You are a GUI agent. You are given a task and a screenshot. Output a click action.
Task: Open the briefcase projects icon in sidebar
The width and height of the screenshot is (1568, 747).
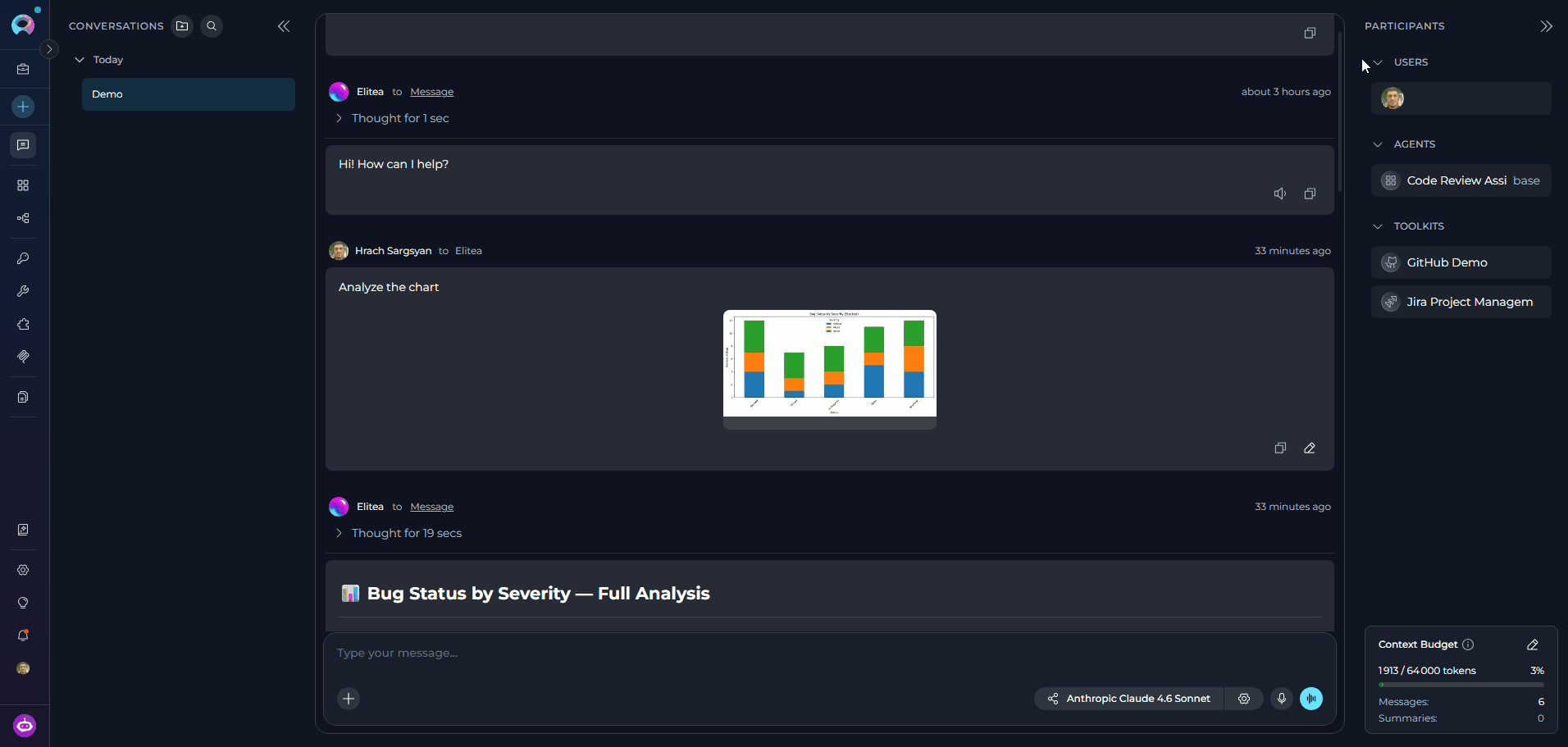(23, 70)
